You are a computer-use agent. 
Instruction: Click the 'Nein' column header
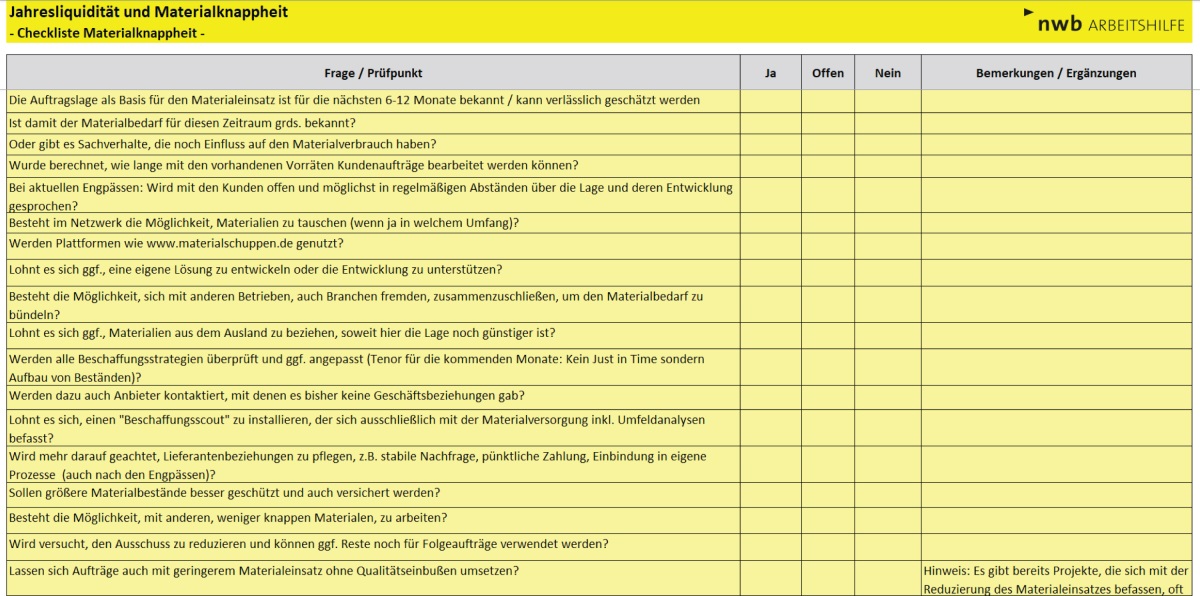[x=887, y=73]
